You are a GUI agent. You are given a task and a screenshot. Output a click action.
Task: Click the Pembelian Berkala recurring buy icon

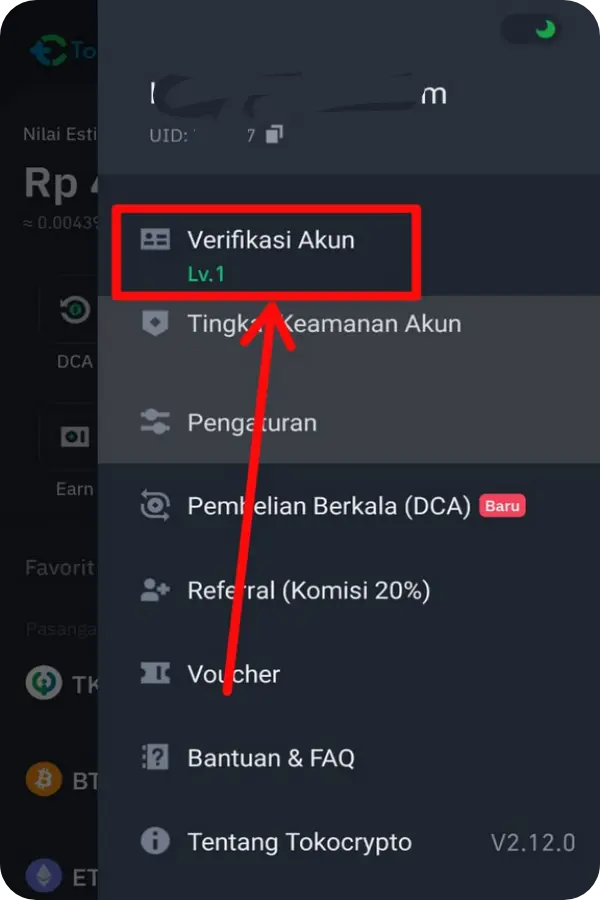[x=154, y=506]
